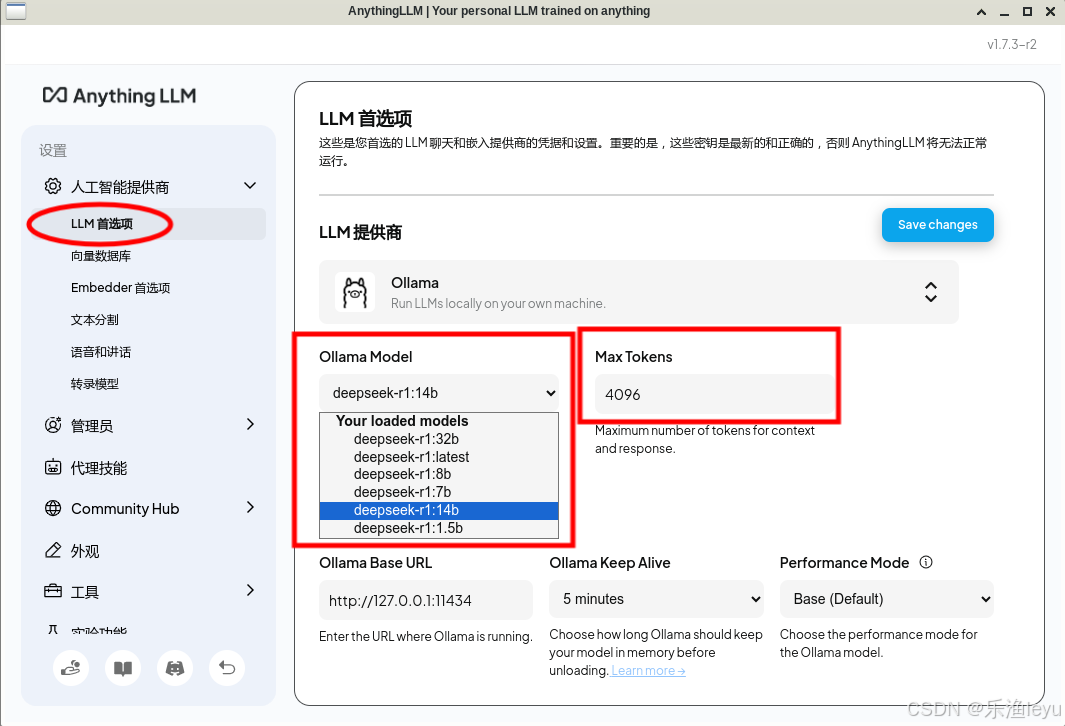
Task: Open 向量数据库 settings page
Action: point(101,256)
